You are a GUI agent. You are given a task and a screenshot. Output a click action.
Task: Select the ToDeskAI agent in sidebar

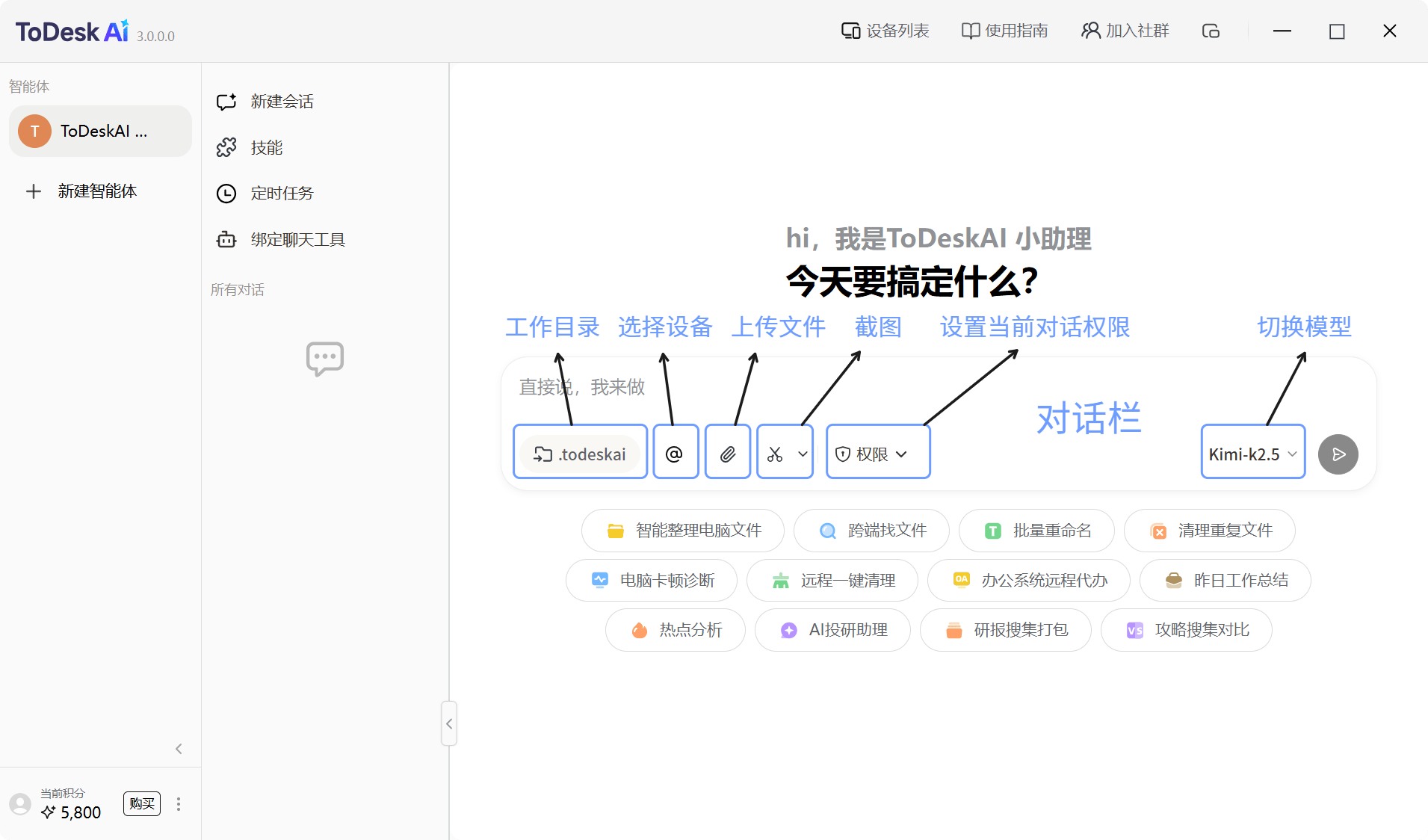[100, 132]
